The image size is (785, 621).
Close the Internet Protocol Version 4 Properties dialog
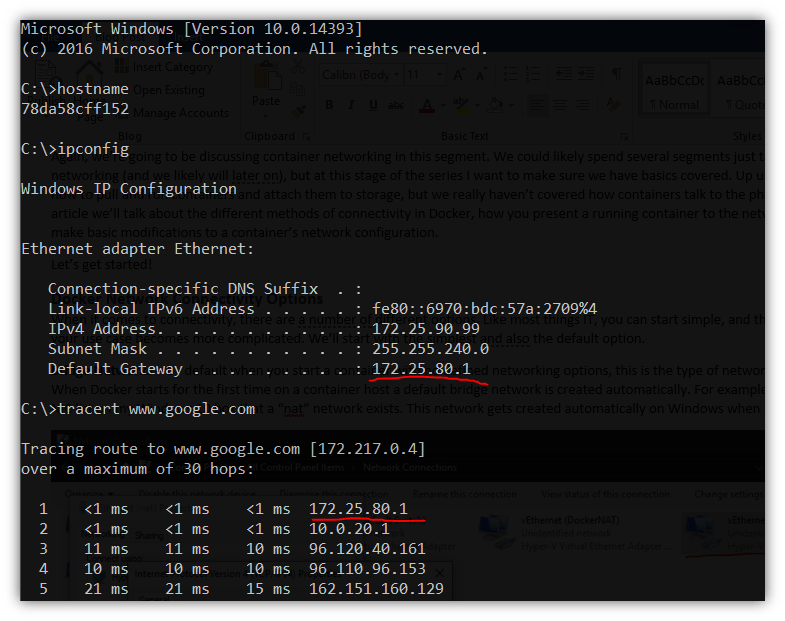pyautogui.click(x=440, y=573)
